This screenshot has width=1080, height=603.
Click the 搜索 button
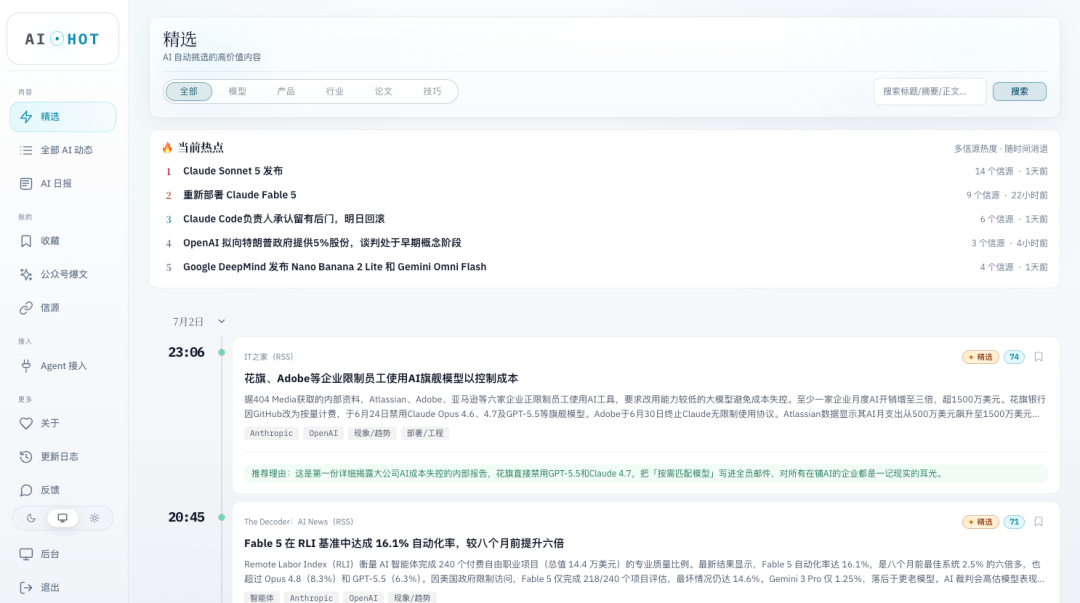pos(1019,92)
